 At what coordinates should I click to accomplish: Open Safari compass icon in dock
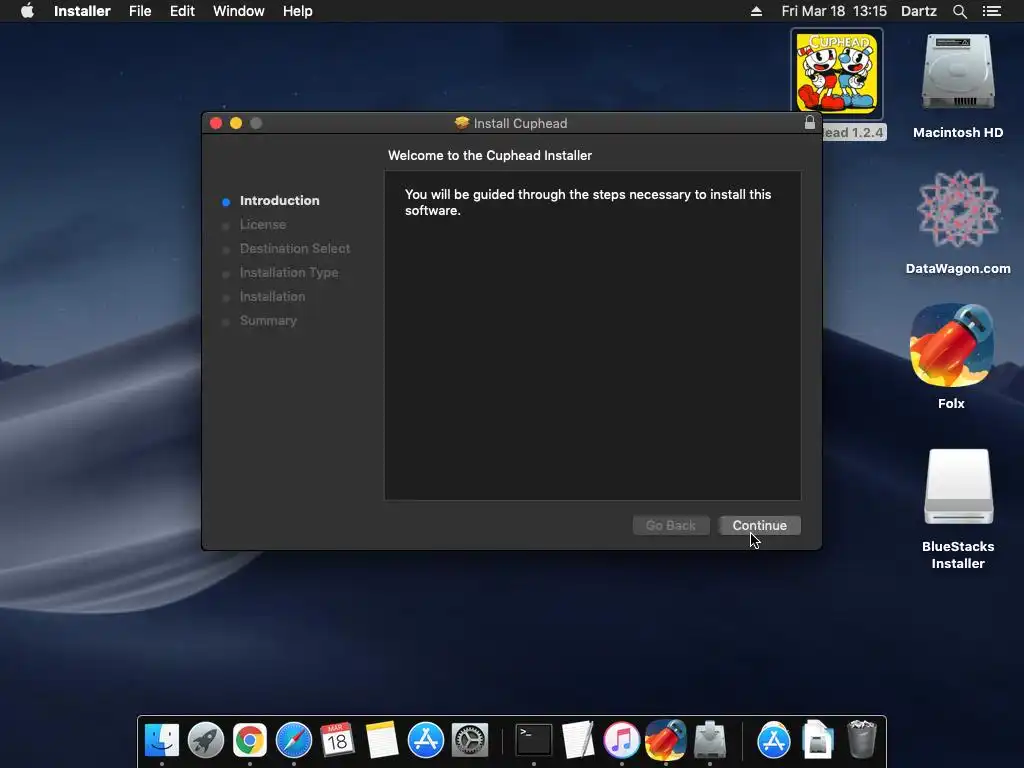coord(294,740)
